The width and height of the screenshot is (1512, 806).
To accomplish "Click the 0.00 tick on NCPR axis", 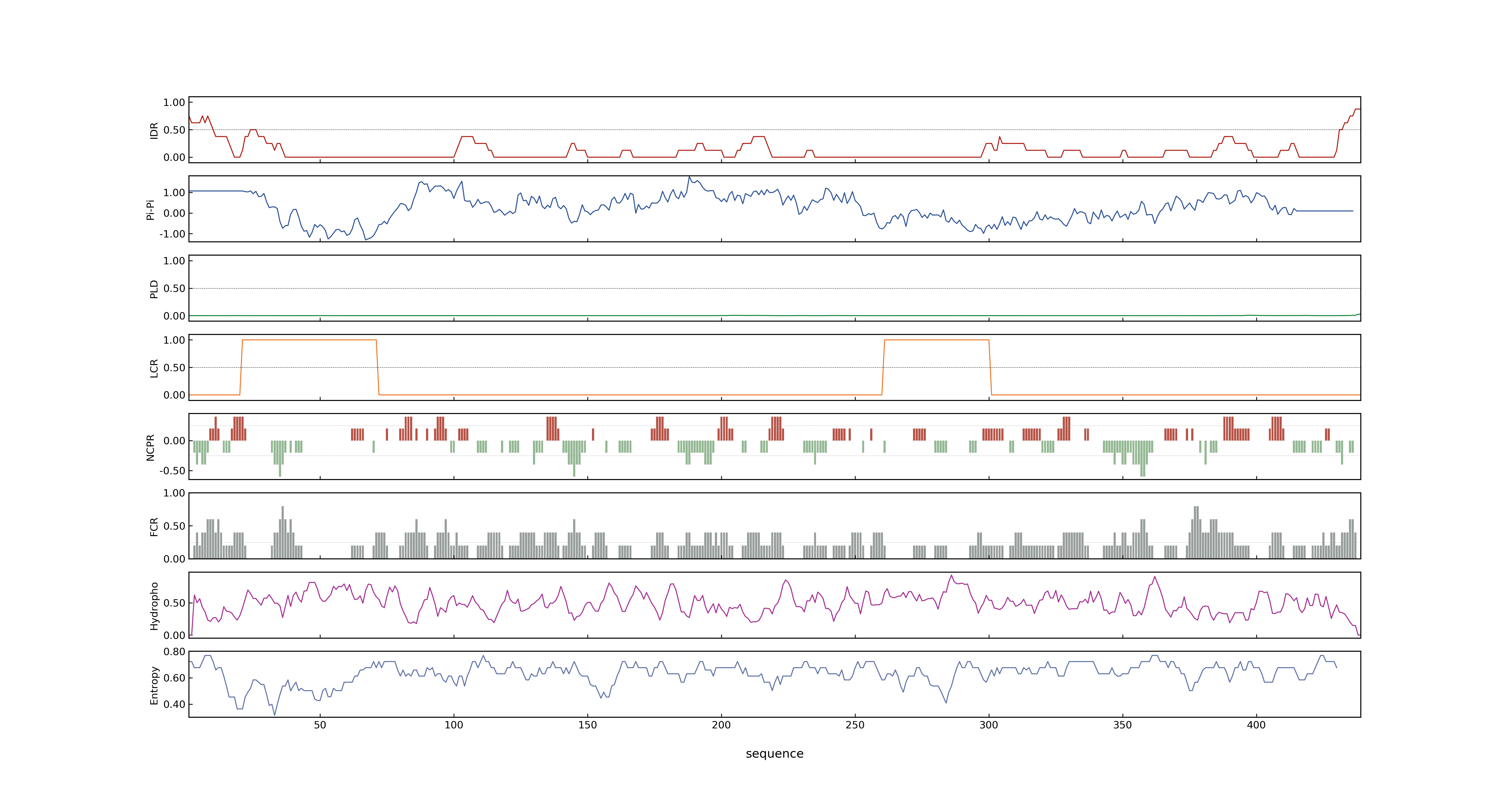I will click(174, 441).
